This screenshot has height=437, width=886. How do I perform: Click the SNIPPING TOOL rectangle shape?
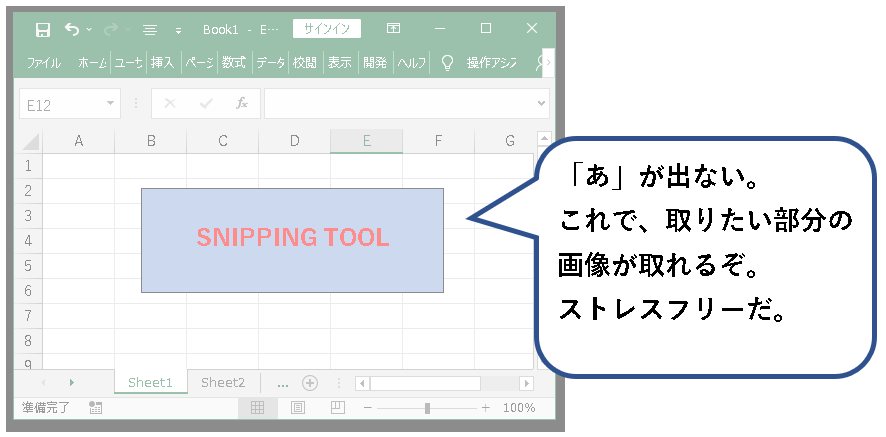292,240
